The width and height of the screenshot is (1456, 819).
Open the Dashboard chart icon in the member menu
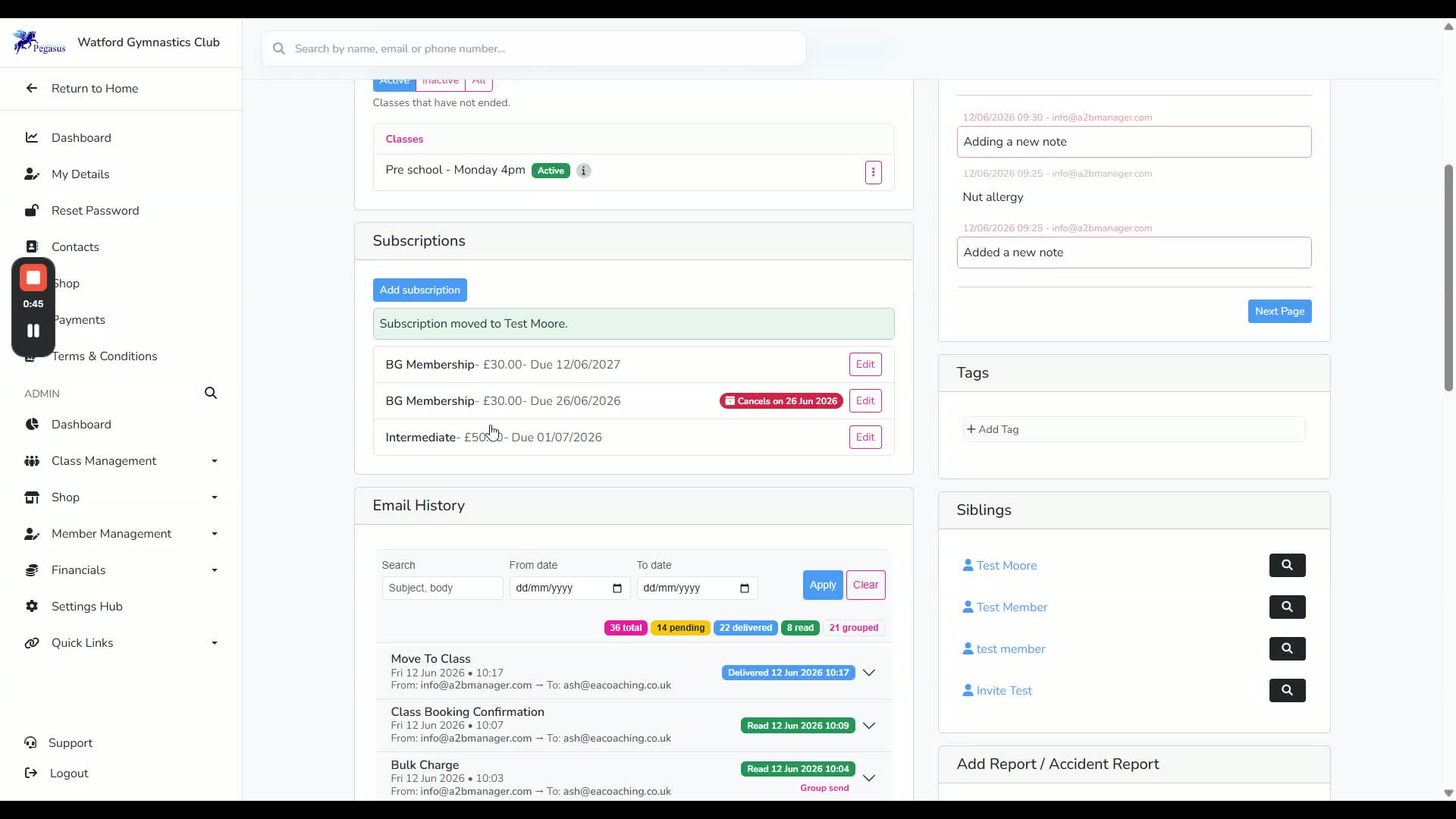click(32, 137)
